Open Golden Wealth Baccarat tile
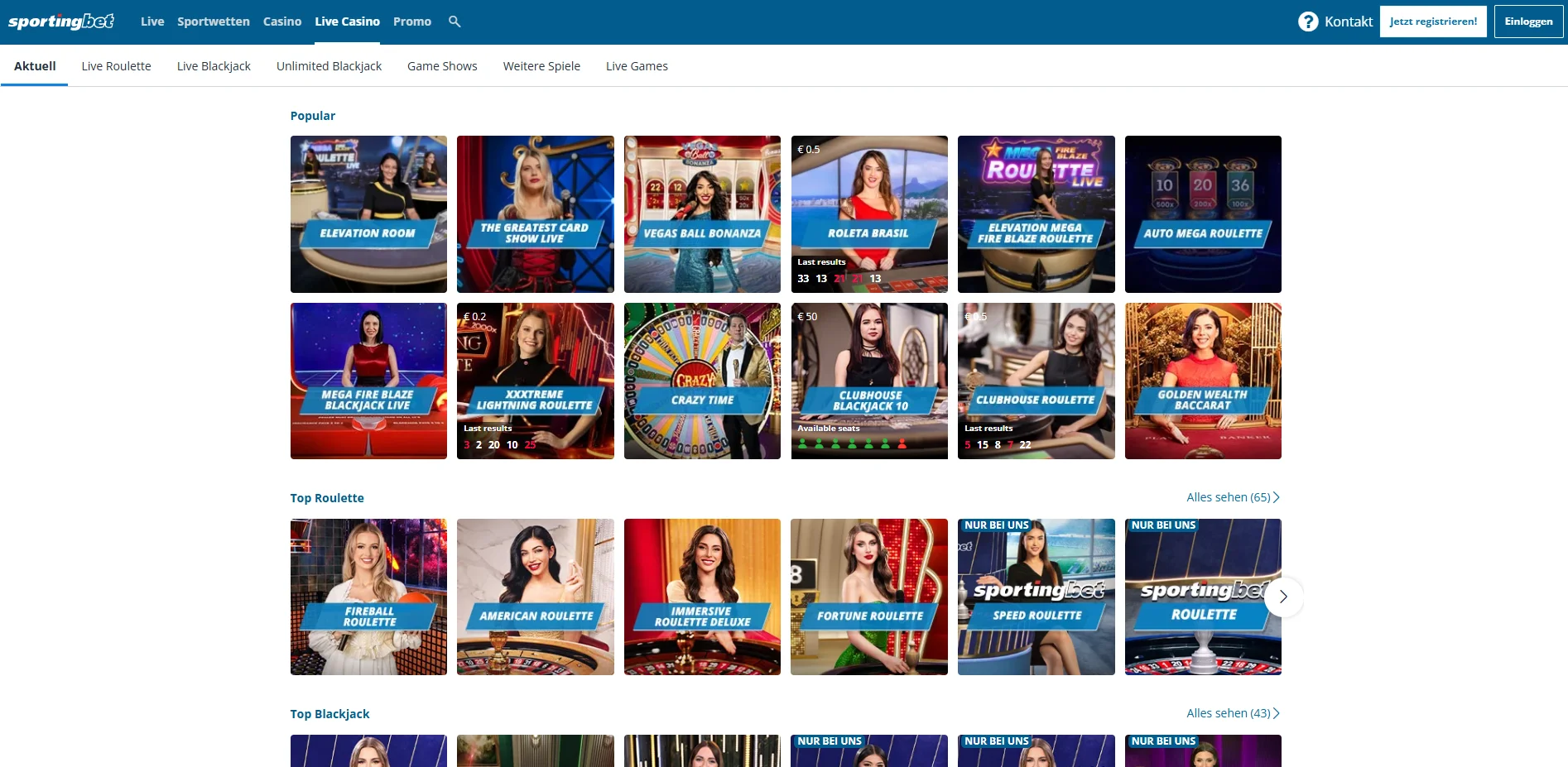Viewport: 1568px width, 767px height. click(x=1203, y=381)
